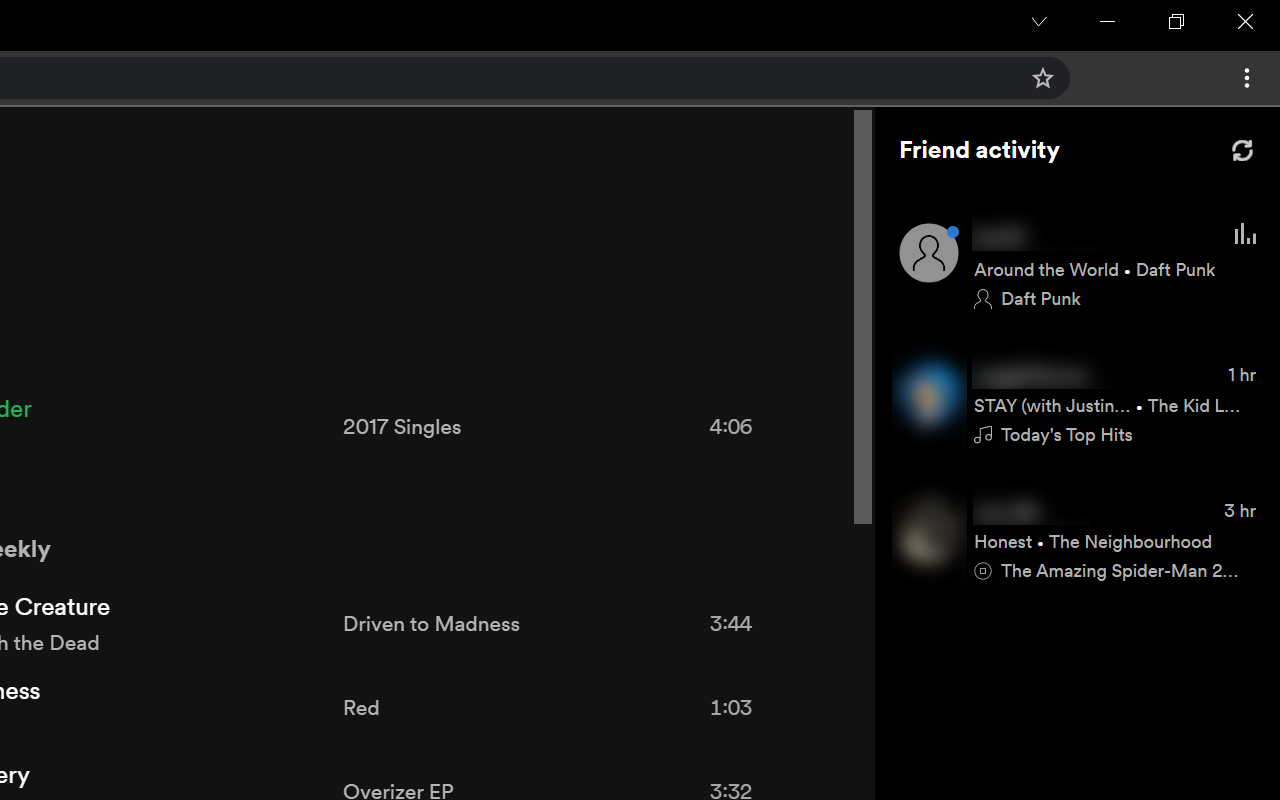Play Honest by The Neighbourhood
Image resolution: width=1280 pixels, height=800 pixels.
[1002, 541]
